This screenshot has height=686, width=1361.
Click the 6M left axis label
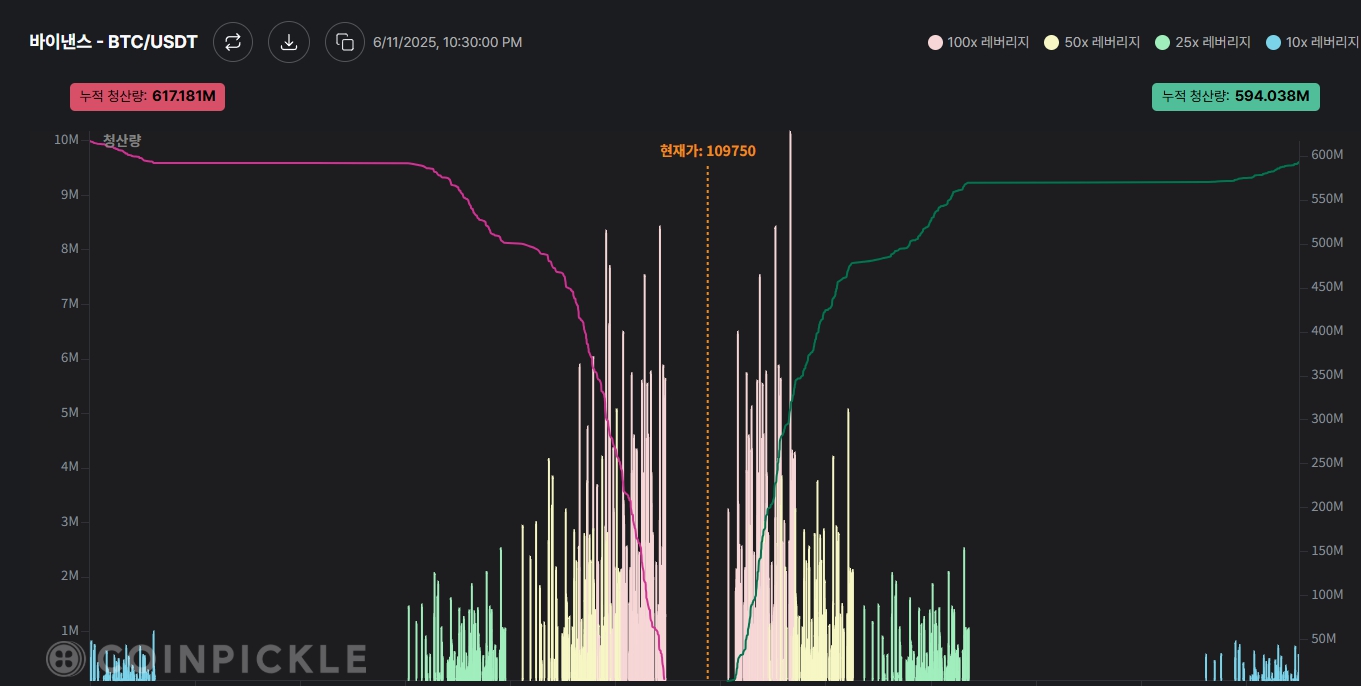coord(70,358)
